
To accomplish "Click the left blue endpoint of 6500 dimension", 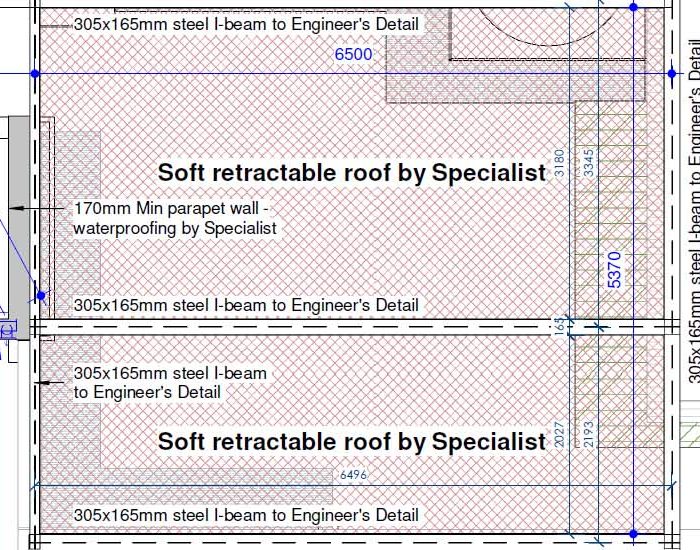I will point(35,74).
